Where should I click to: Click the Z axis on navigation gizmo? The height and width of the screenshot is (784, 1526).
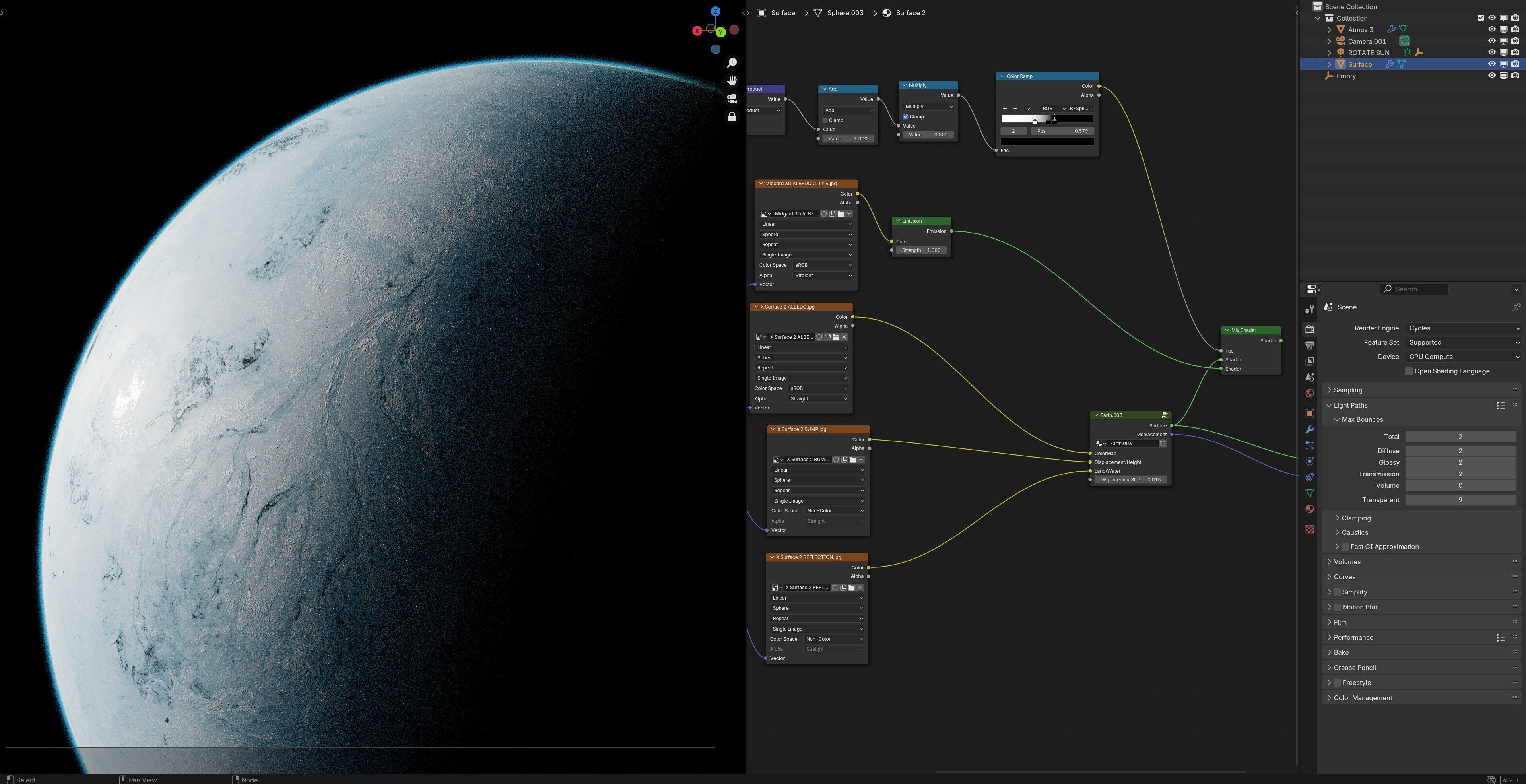point(716,11)
